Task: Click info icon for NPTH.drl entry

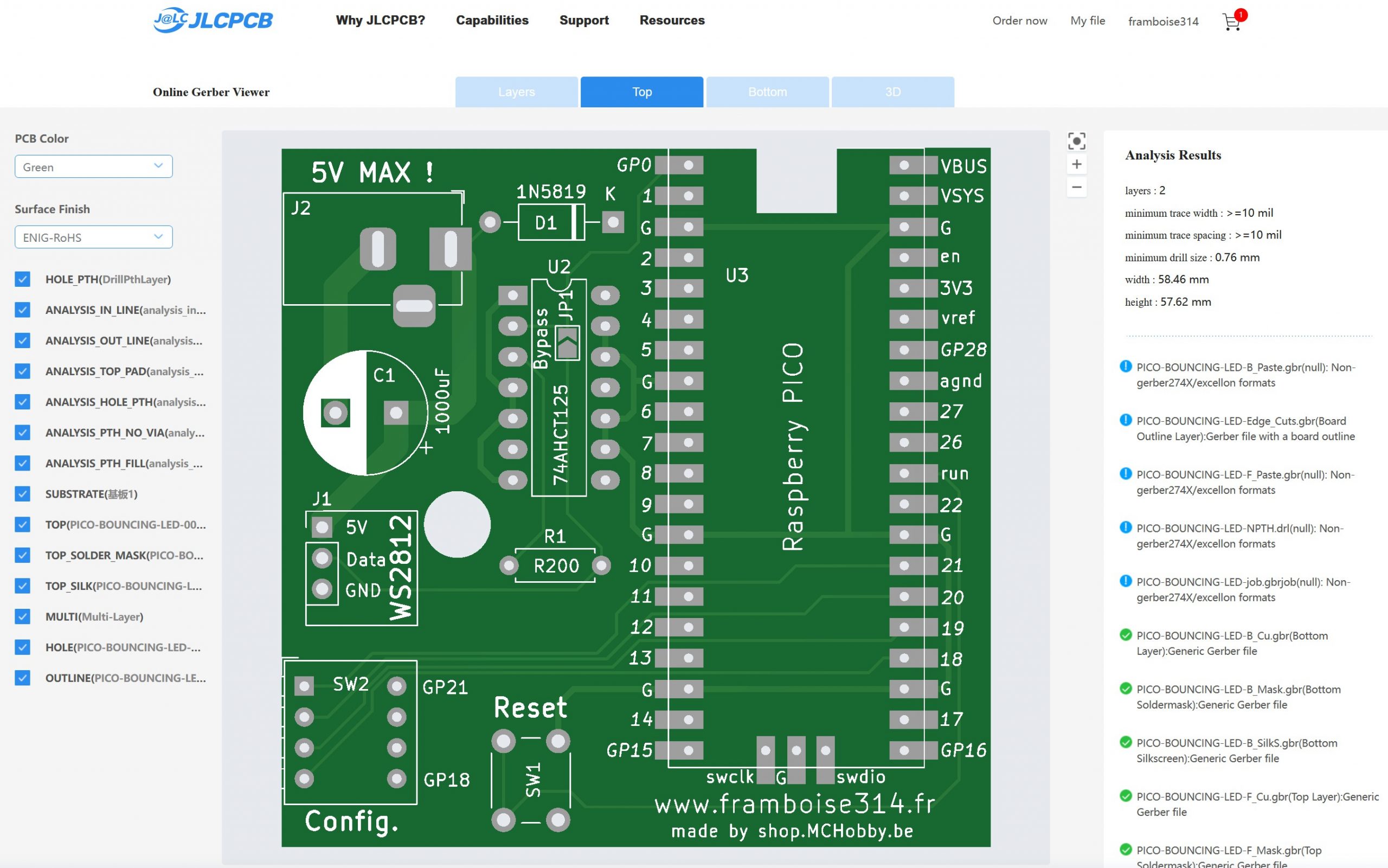Action: click(x=1126, y=527)
